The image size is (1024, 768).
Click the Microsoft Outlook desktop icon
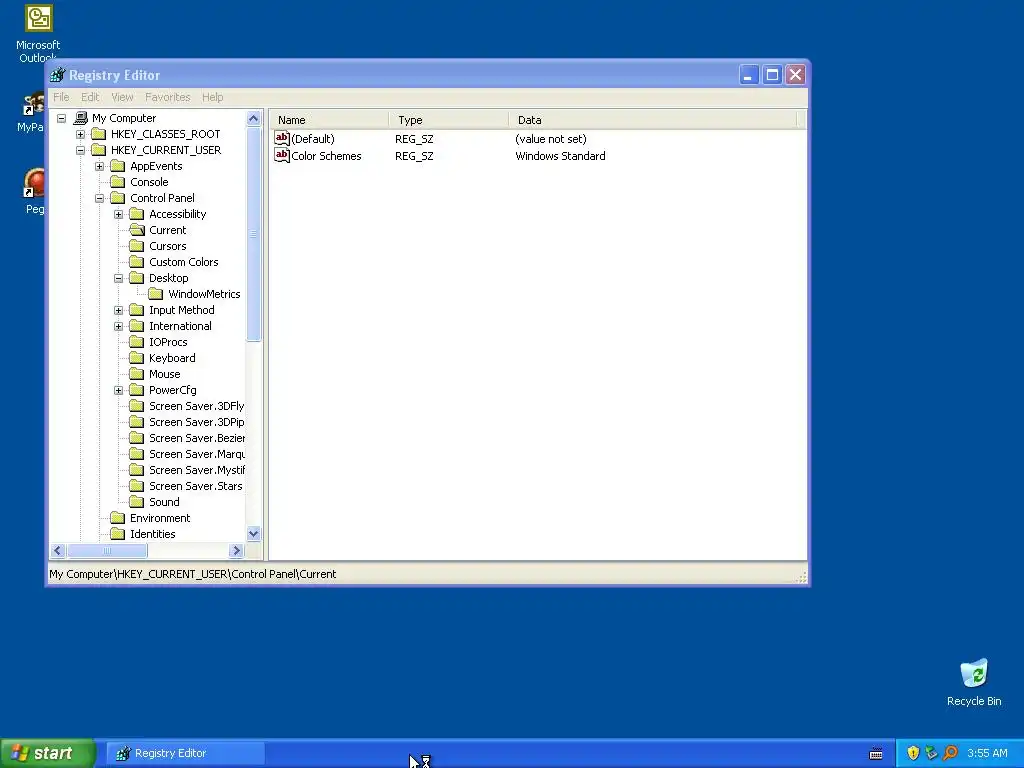38,34
